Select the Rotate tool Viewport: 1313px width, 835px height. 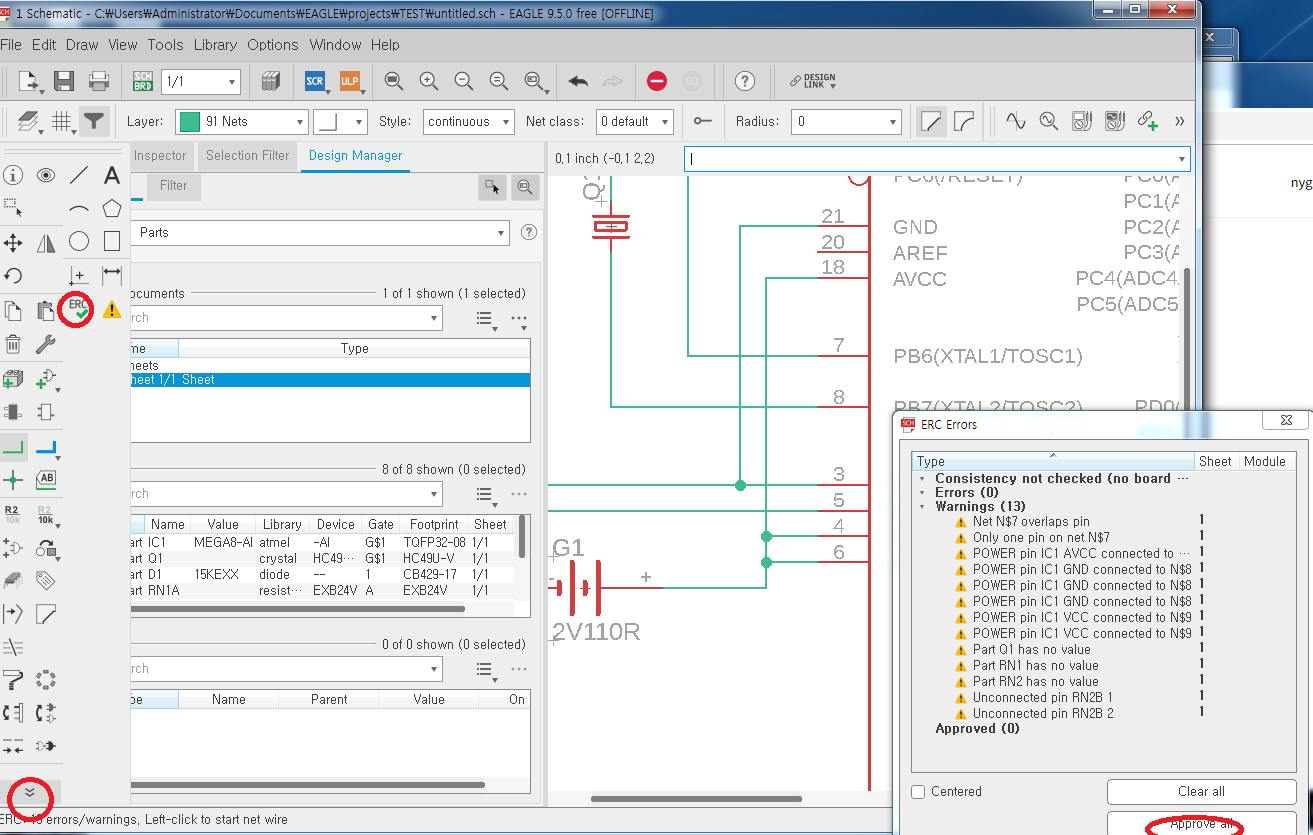pyautogui.click(x=13, y=276)
